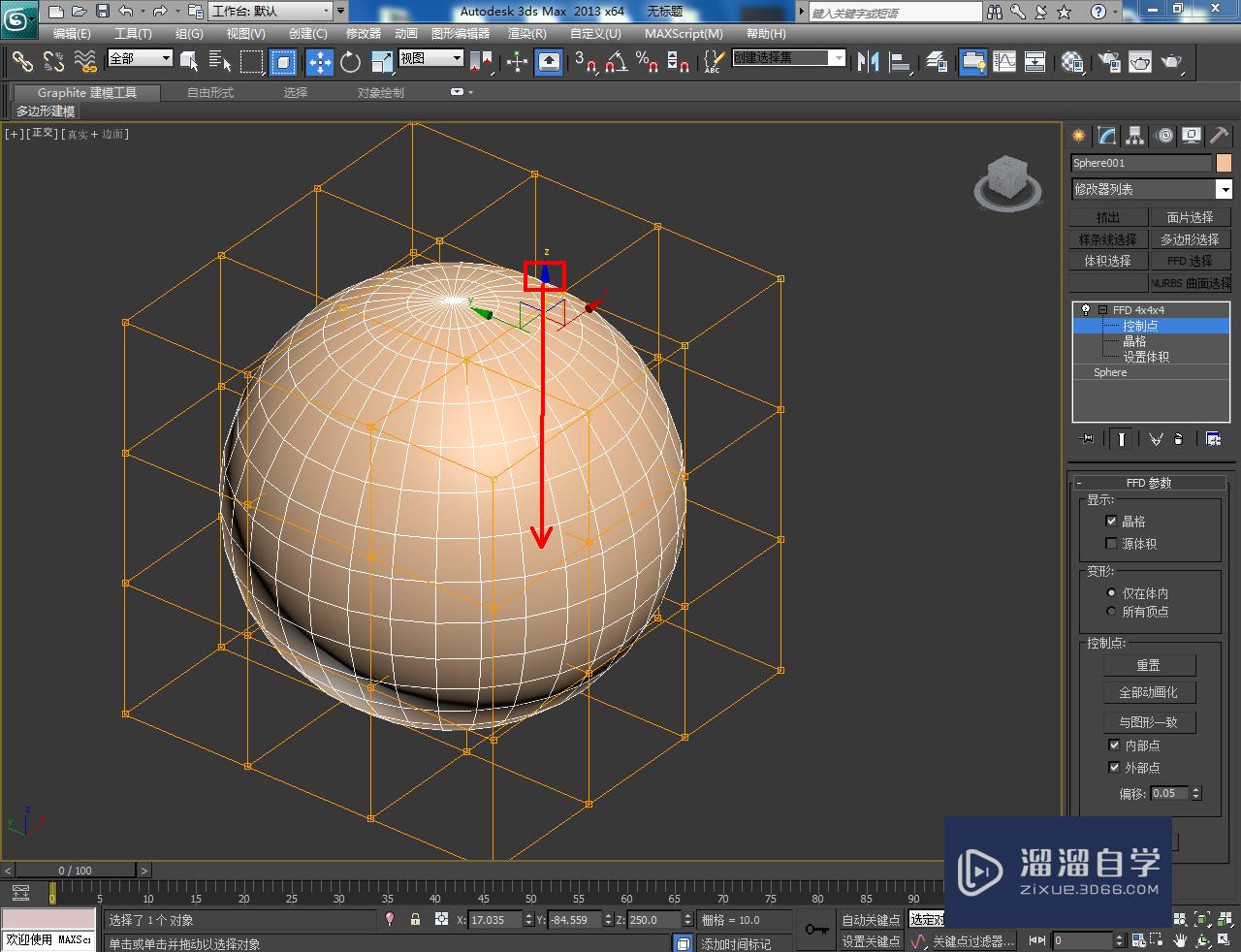Click the 多边形选择 modifier button
1241x952 pixels.
1190,238
